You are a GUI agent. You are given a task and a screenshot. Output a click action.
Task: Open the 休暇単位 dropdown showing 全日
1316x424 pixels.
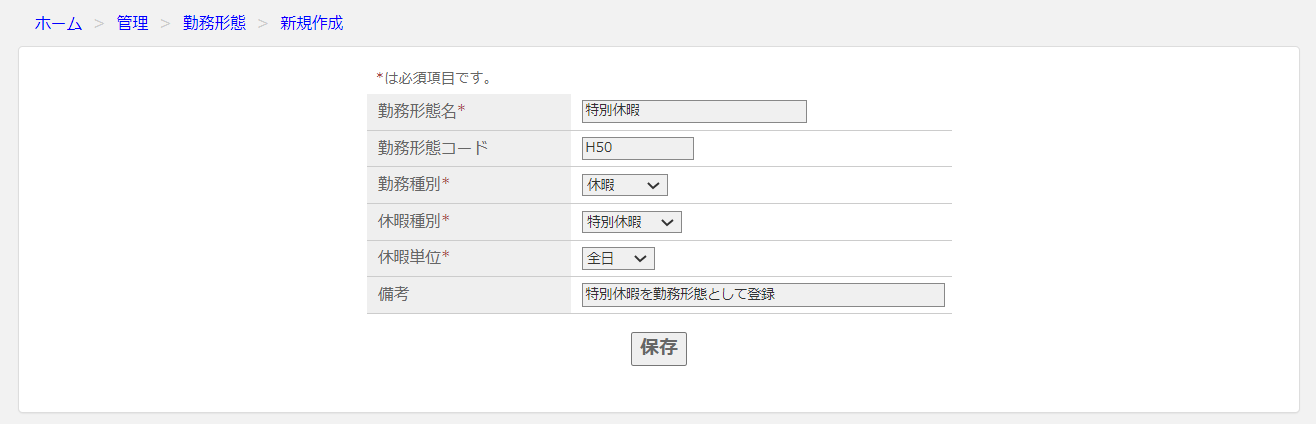click(618, 258)
